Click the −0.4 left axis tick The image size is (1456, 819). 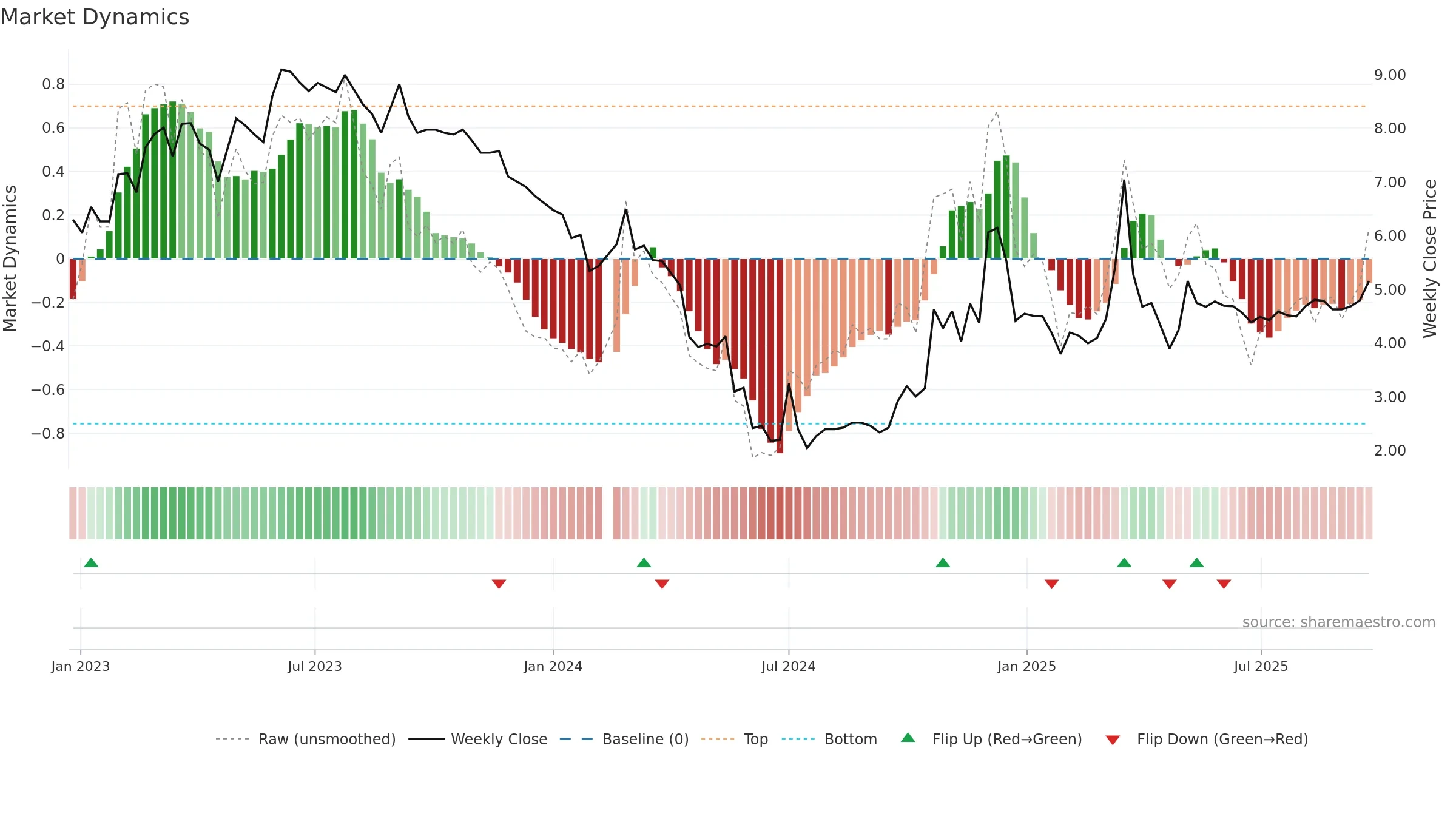(x=48, y=346)
